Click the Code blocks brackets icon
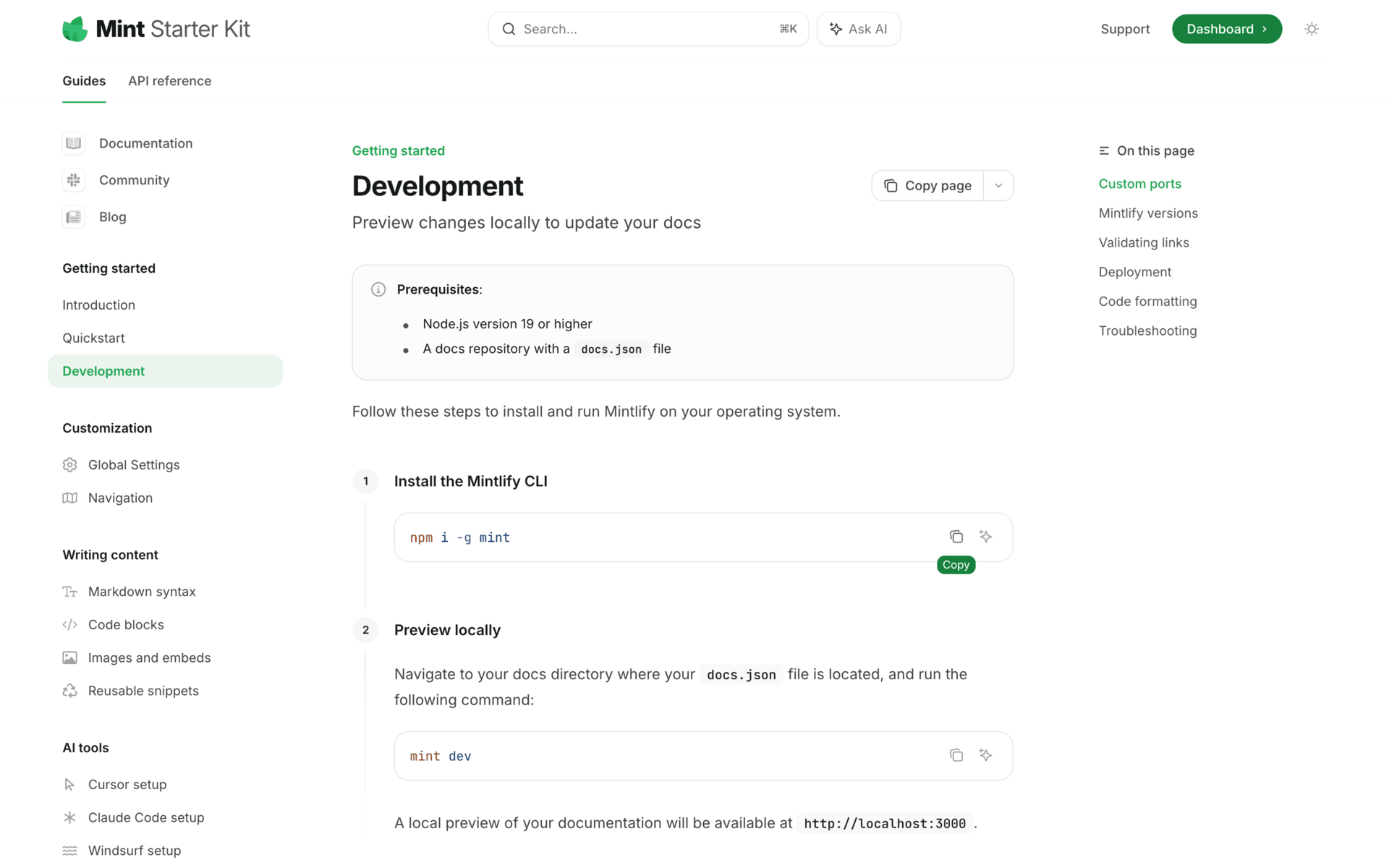This screenshot has width=1389, height=868. pyautogui.click(x=69, y=625)
